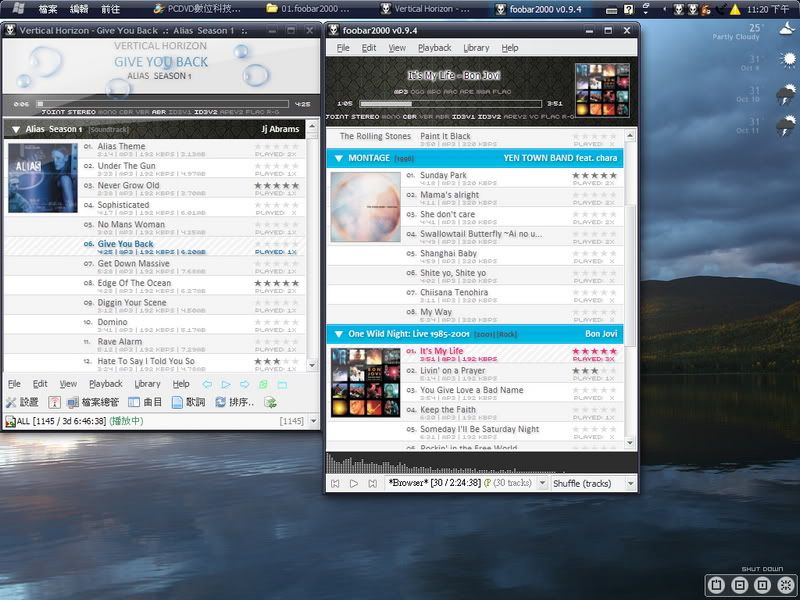Click the keyboard icon in the taskbar
Viewport: 800px width, 600px height.
pos(612,10)
